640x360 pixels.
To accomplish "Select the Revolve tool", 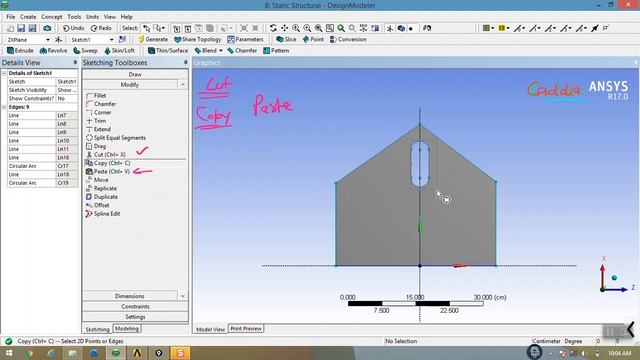I will click(x=53, y=51).
